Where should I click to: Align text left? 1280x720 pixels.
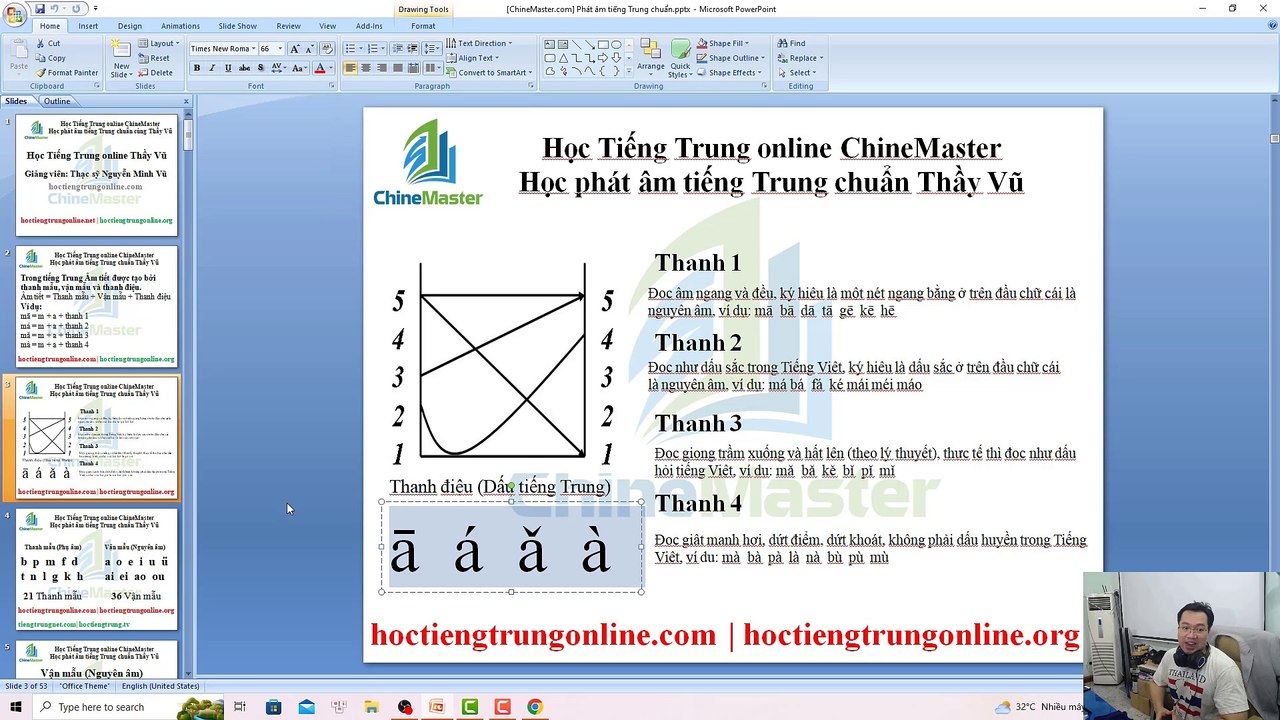(x=350, y=68)
